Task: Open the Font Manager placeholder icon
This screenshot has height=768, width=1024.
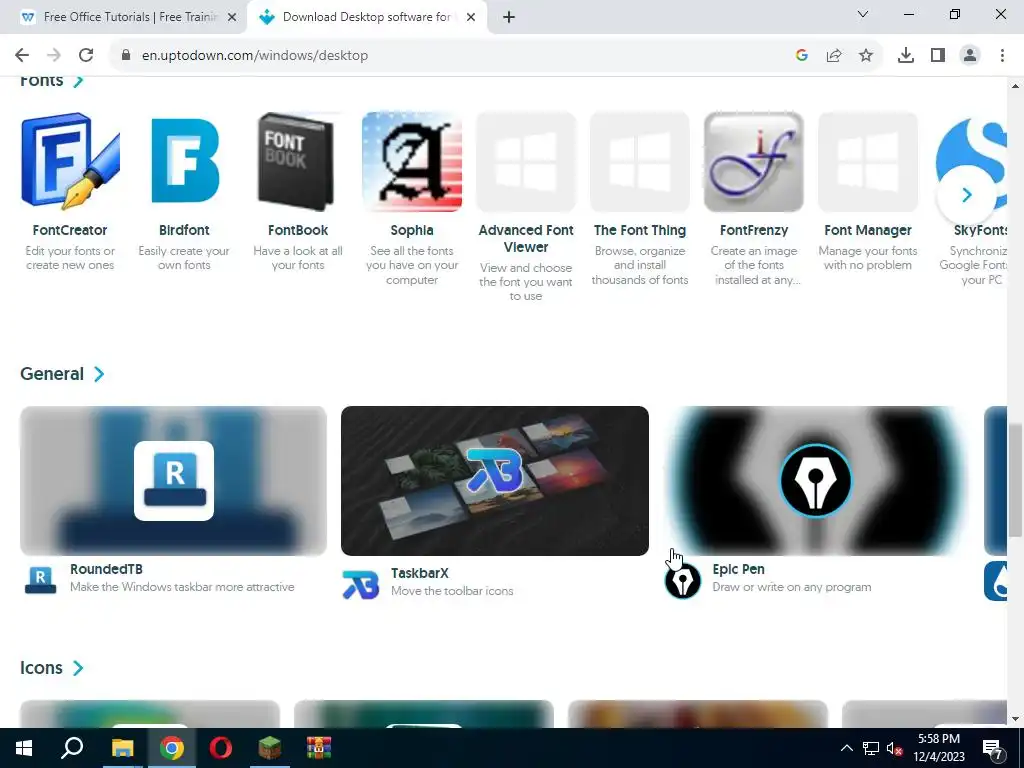Action: point(868,161)
